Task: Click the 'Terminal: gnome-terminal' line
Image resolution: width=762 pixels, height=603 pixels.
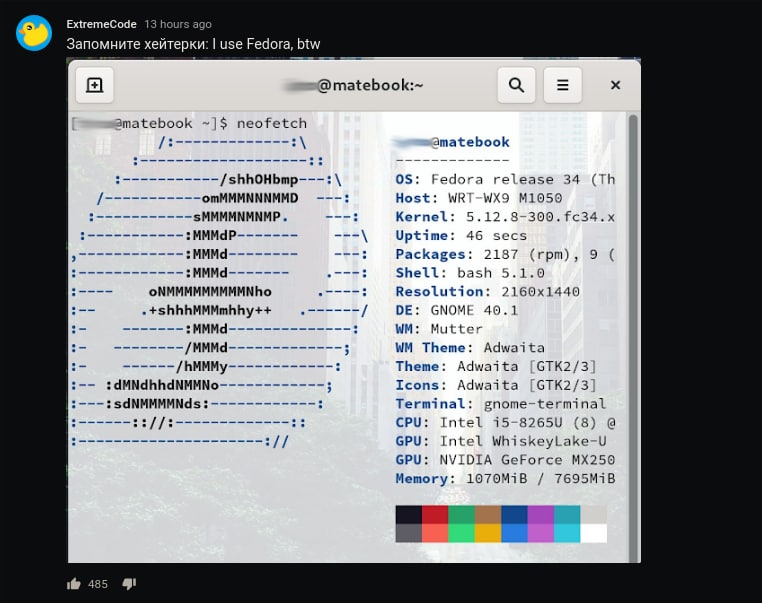Action: tap(501, 404)
